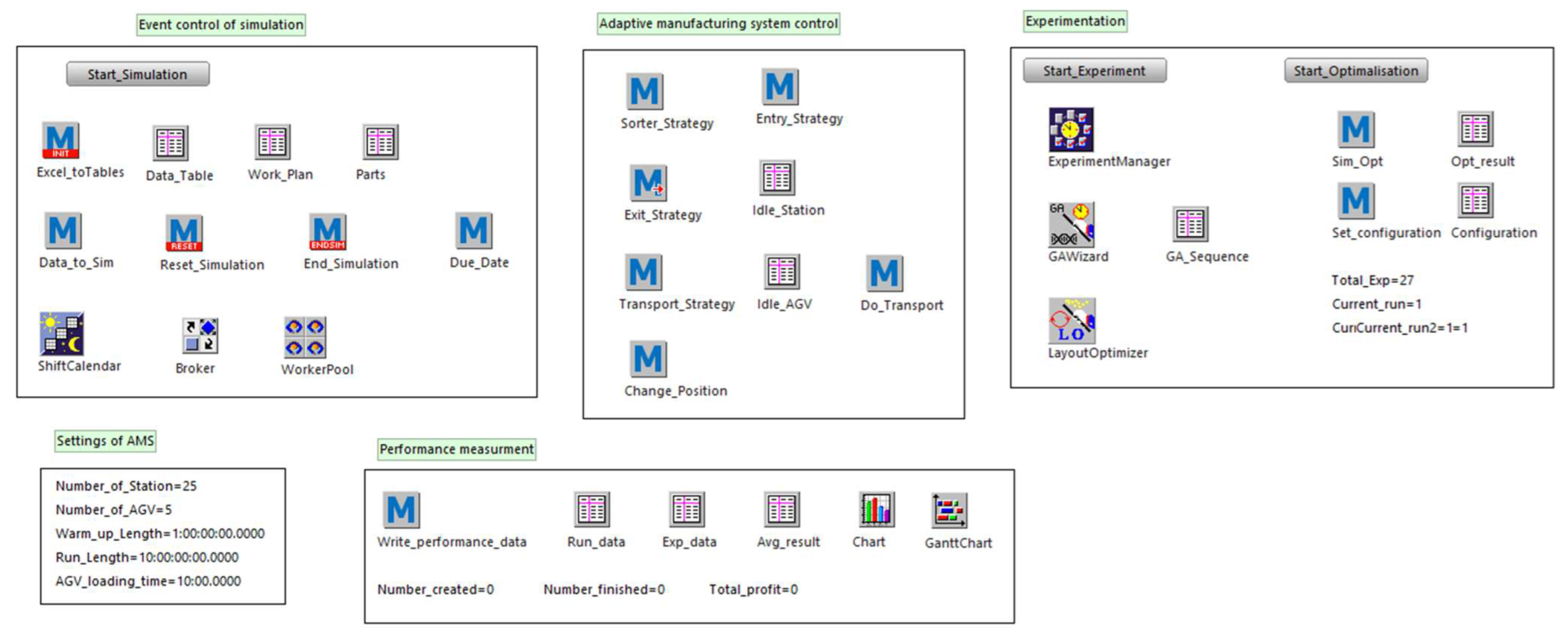
Task: Select the Warm_up_Length variable
Action: point(160,534)
